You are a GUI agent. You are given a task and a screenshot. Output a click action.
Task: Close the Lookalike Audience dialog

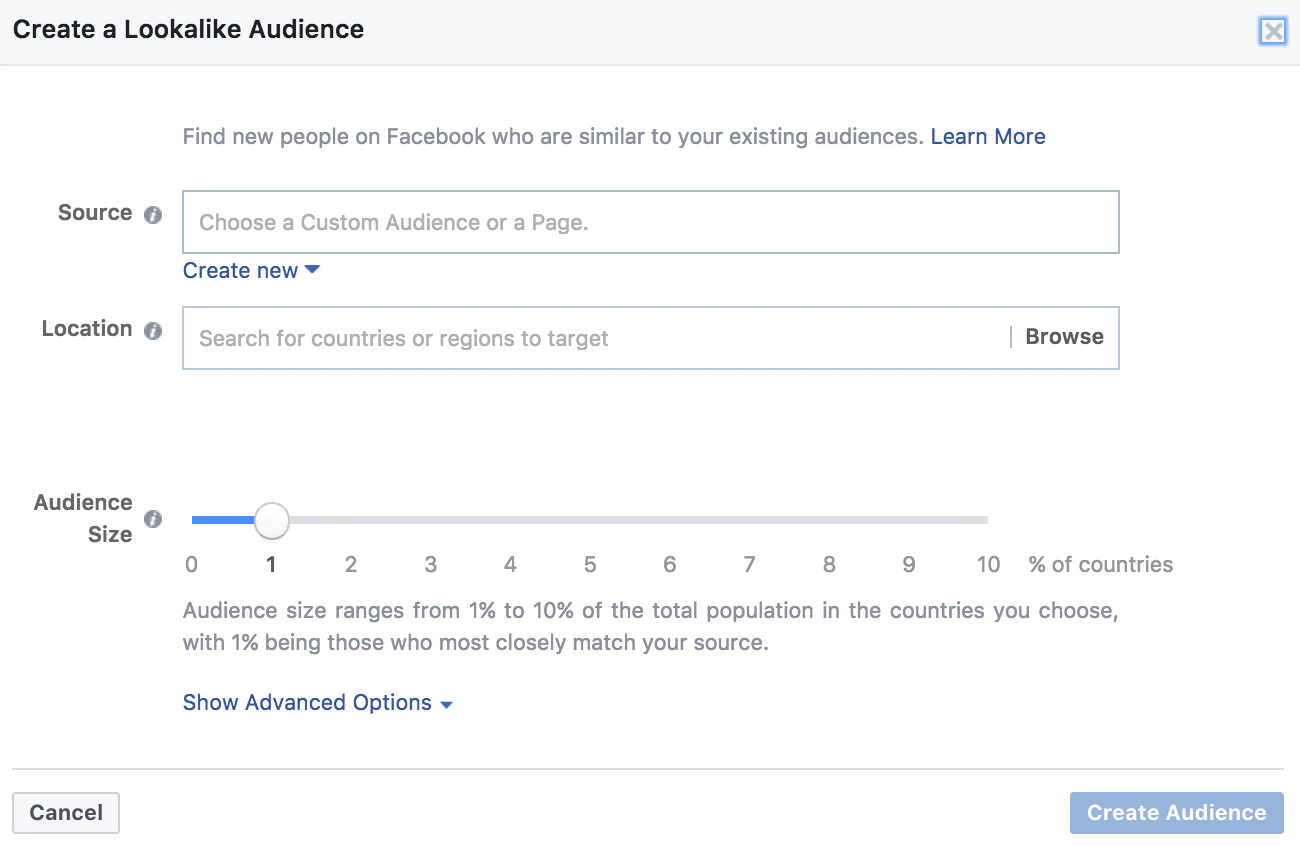coord(1273,31)
